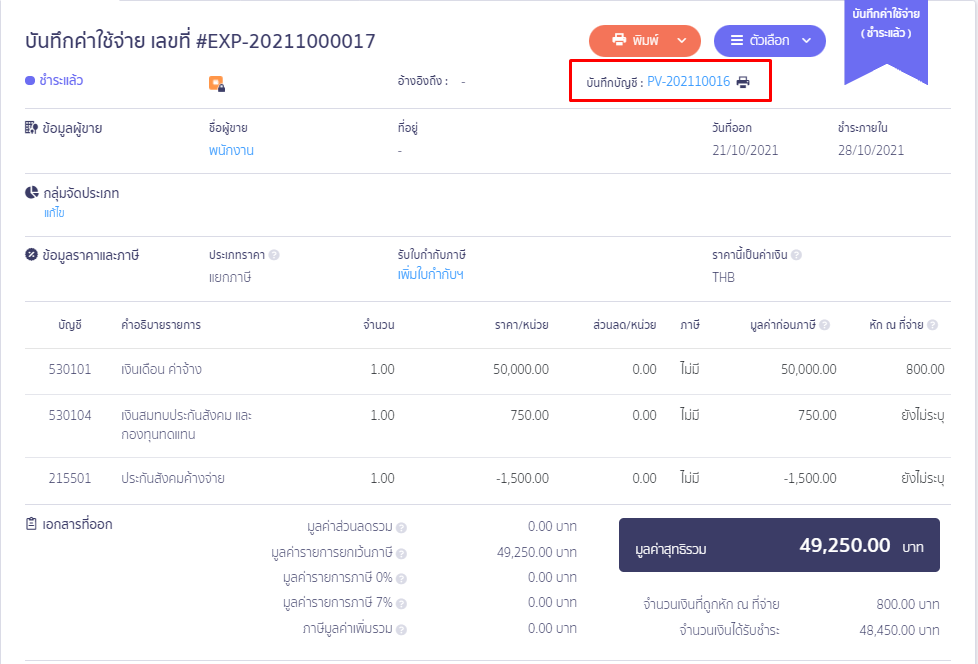Click the orange พิมพ์ print button
The width and height of the screenshot is (978, 664).
[x=644, y=41]
